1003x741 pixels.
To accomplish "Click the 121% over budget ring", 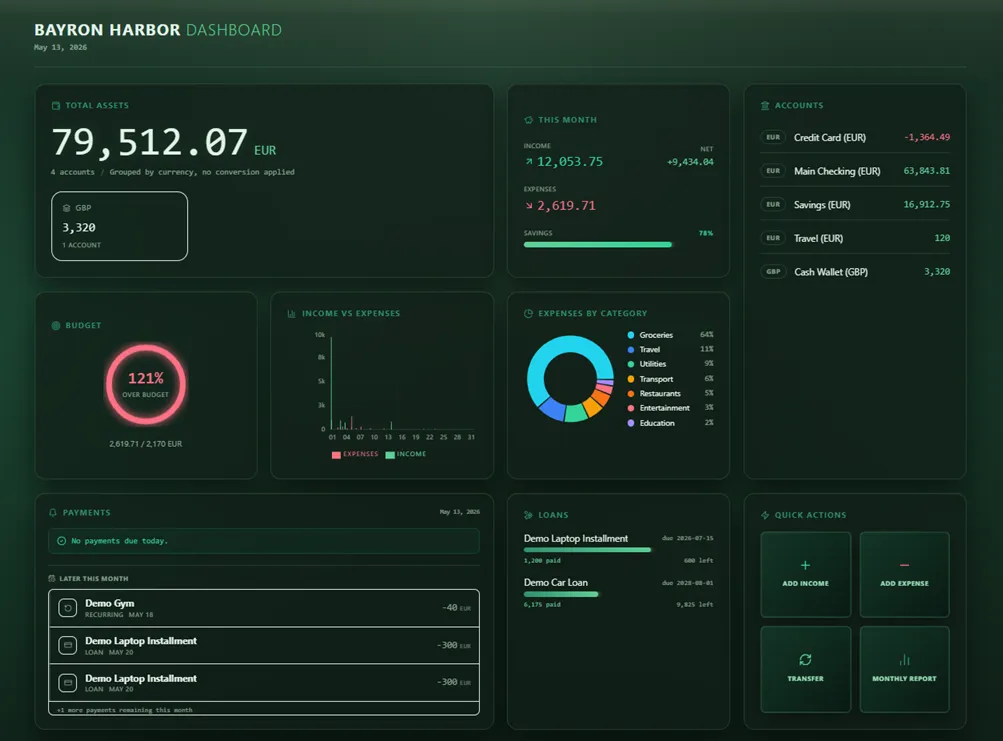I will pos(146,385).
